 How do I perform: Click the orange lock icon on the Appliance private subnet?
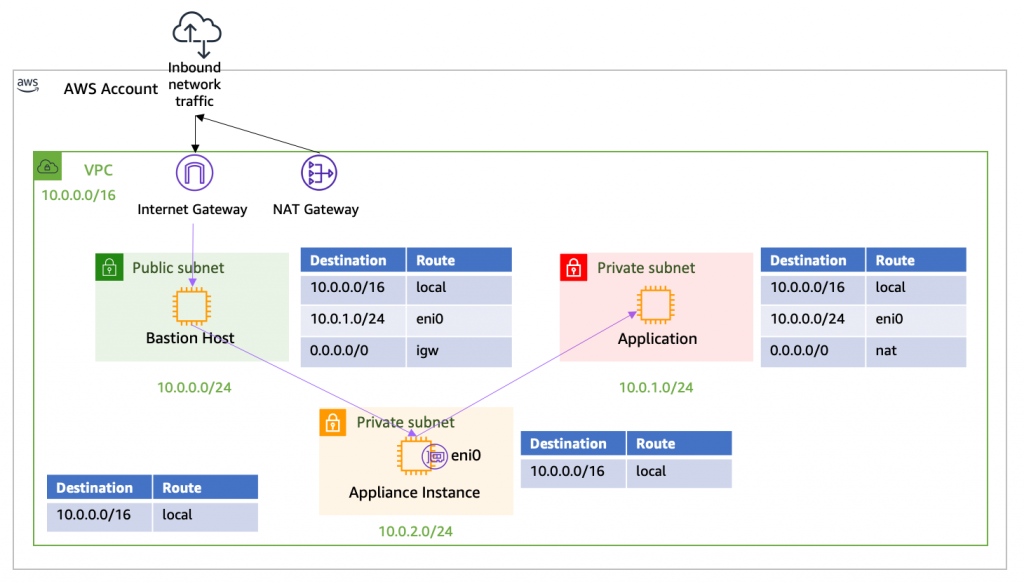tap(333, 421)
